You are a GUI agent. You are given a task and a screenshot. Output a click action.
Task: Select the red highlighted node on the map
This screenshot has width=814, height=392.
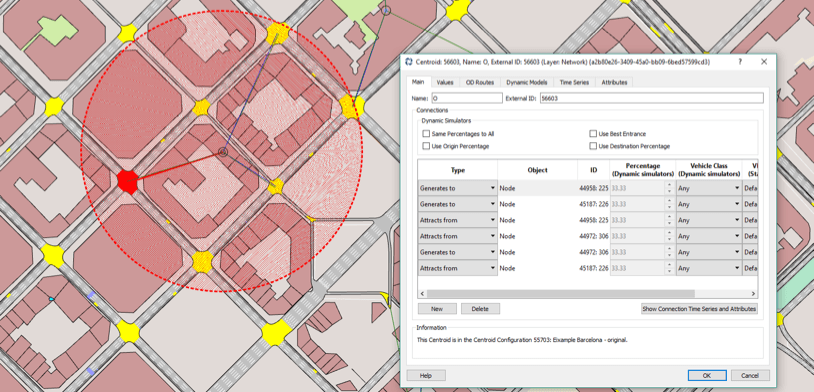127,182
